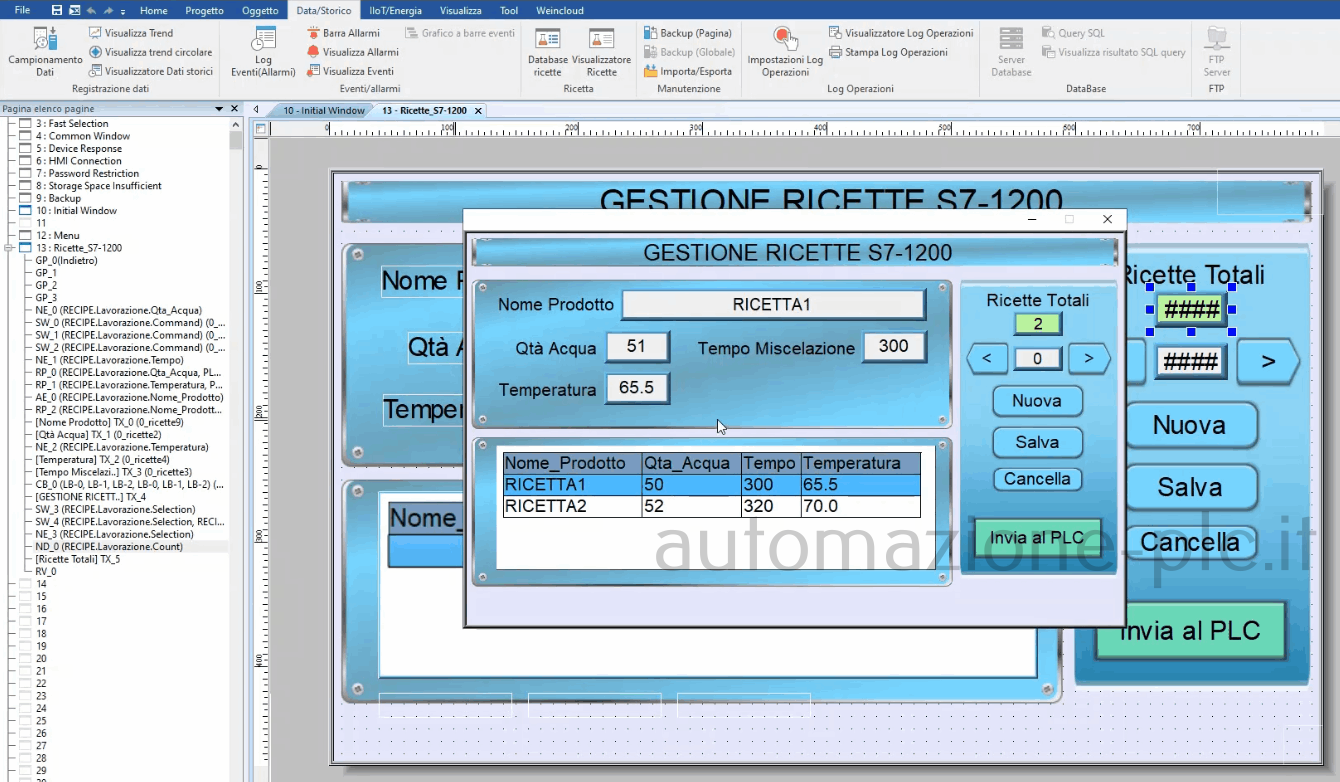The height and width of the screenshot is (782, 1340).
Task: Open the quick access toolbar customize arrow
Action: 123,10
